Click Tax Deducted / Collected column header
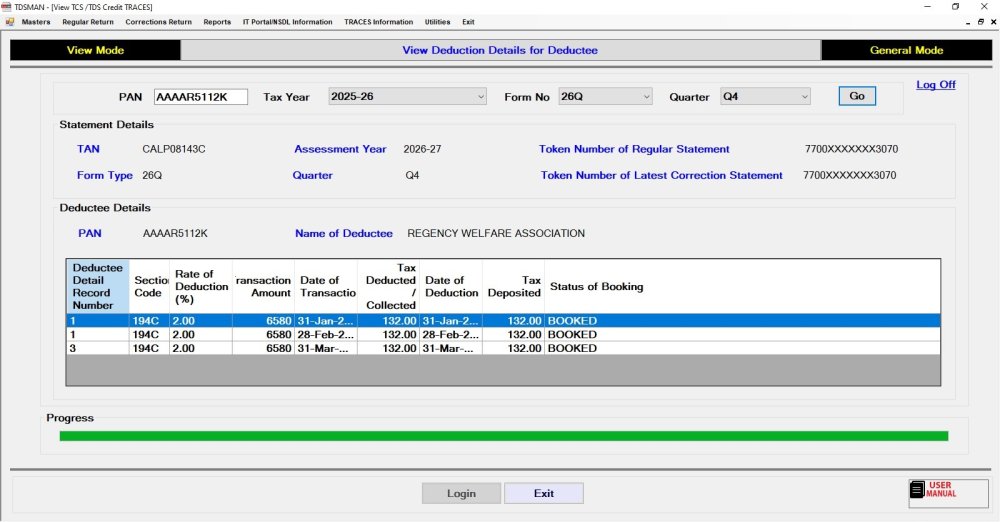The image size is (1000, 522). pos(388,286)
